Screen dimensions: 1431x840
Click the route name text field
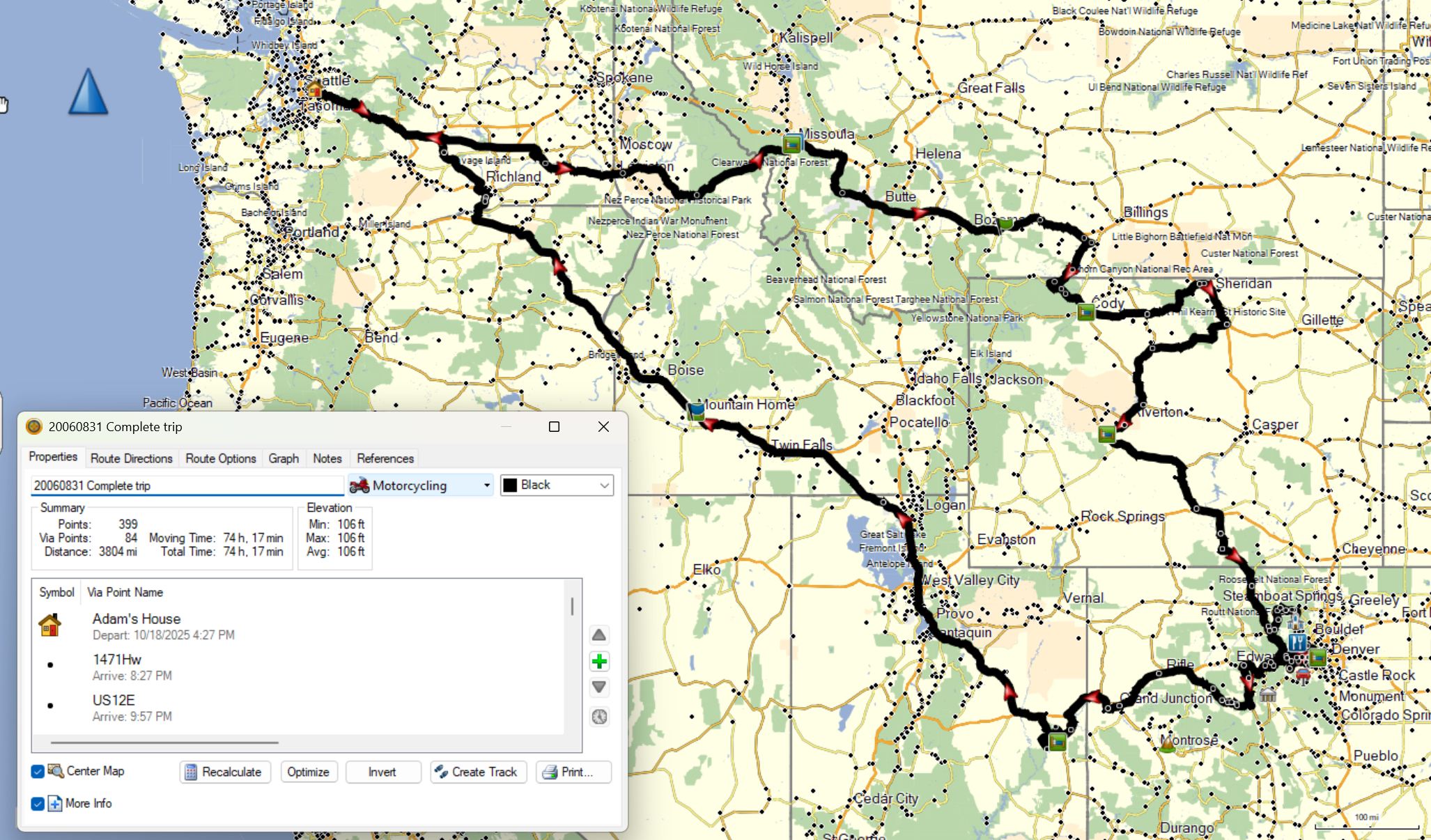[x=187, y=485]
